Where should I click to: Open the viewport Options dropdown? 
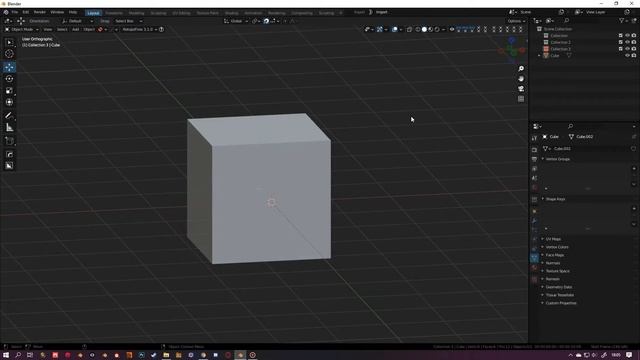click(x=516, y=21)
